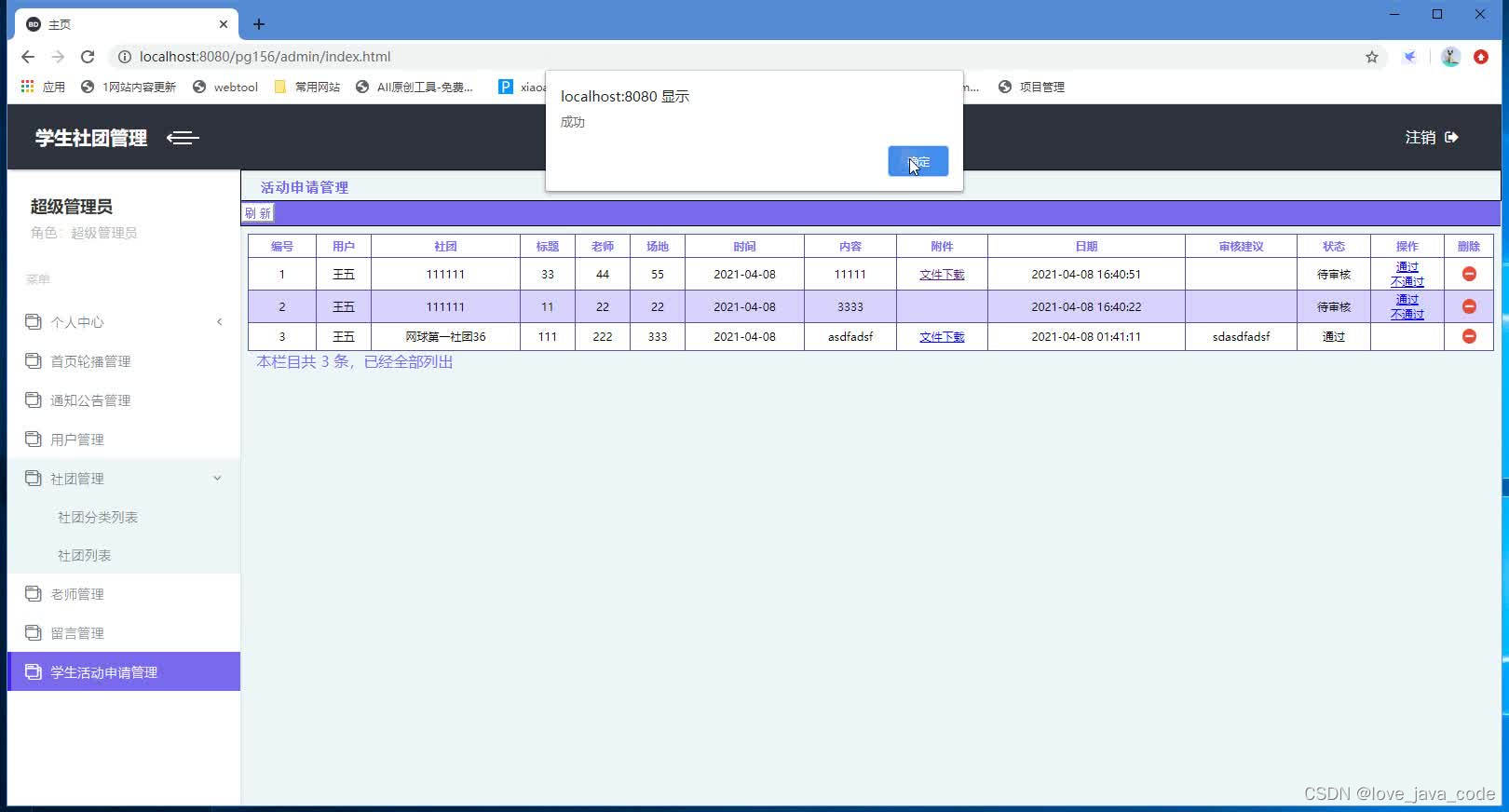
Task: Log out via 注销 icon
Action: (x=1451, y=137)
